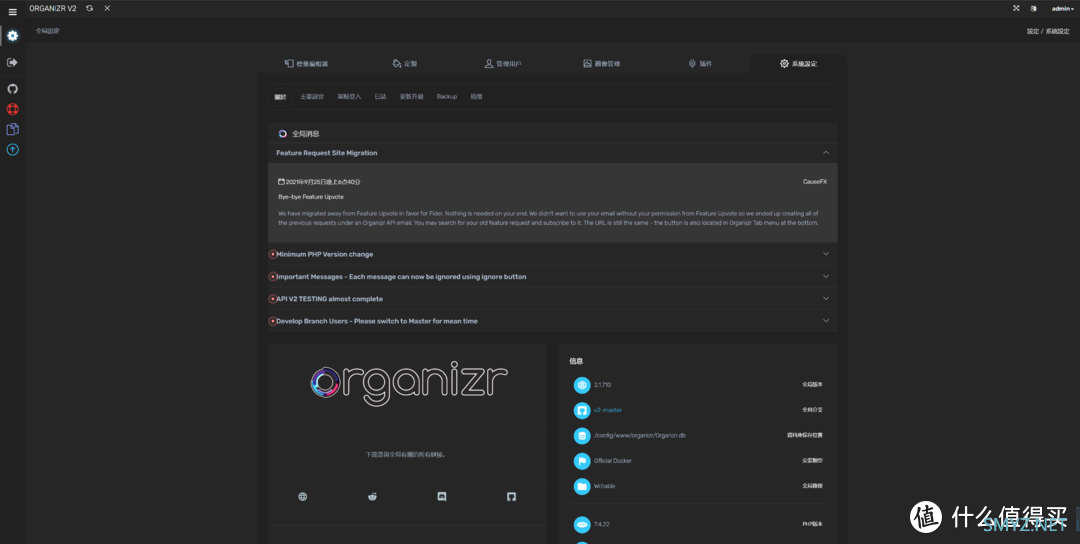Click the 2.1.710 version text
1080x544 pixels.
pos(603,385)
